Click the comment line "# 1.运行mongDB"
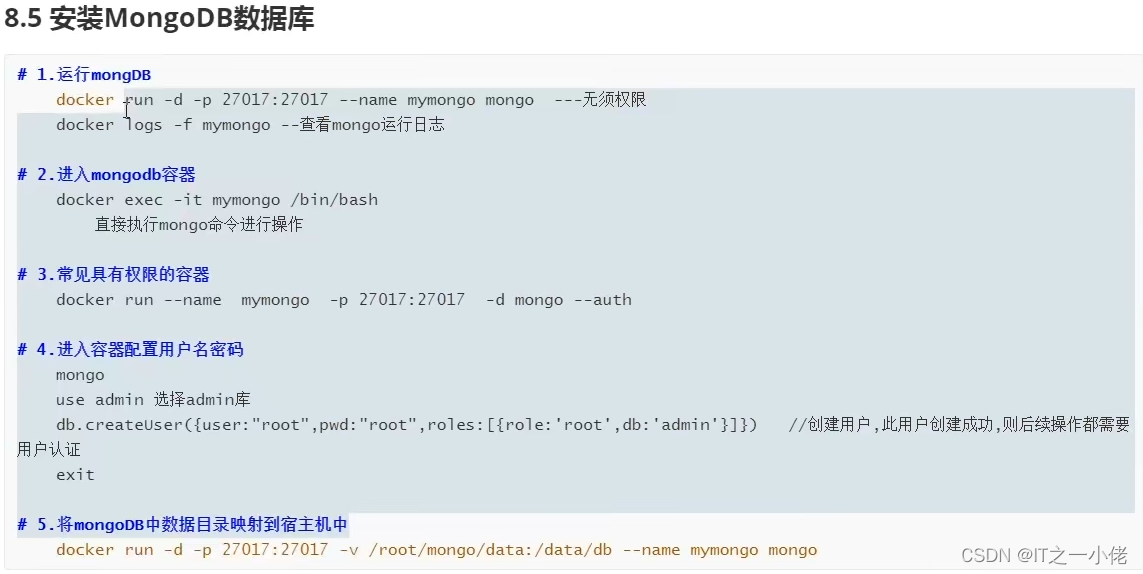 coord(84,74)
